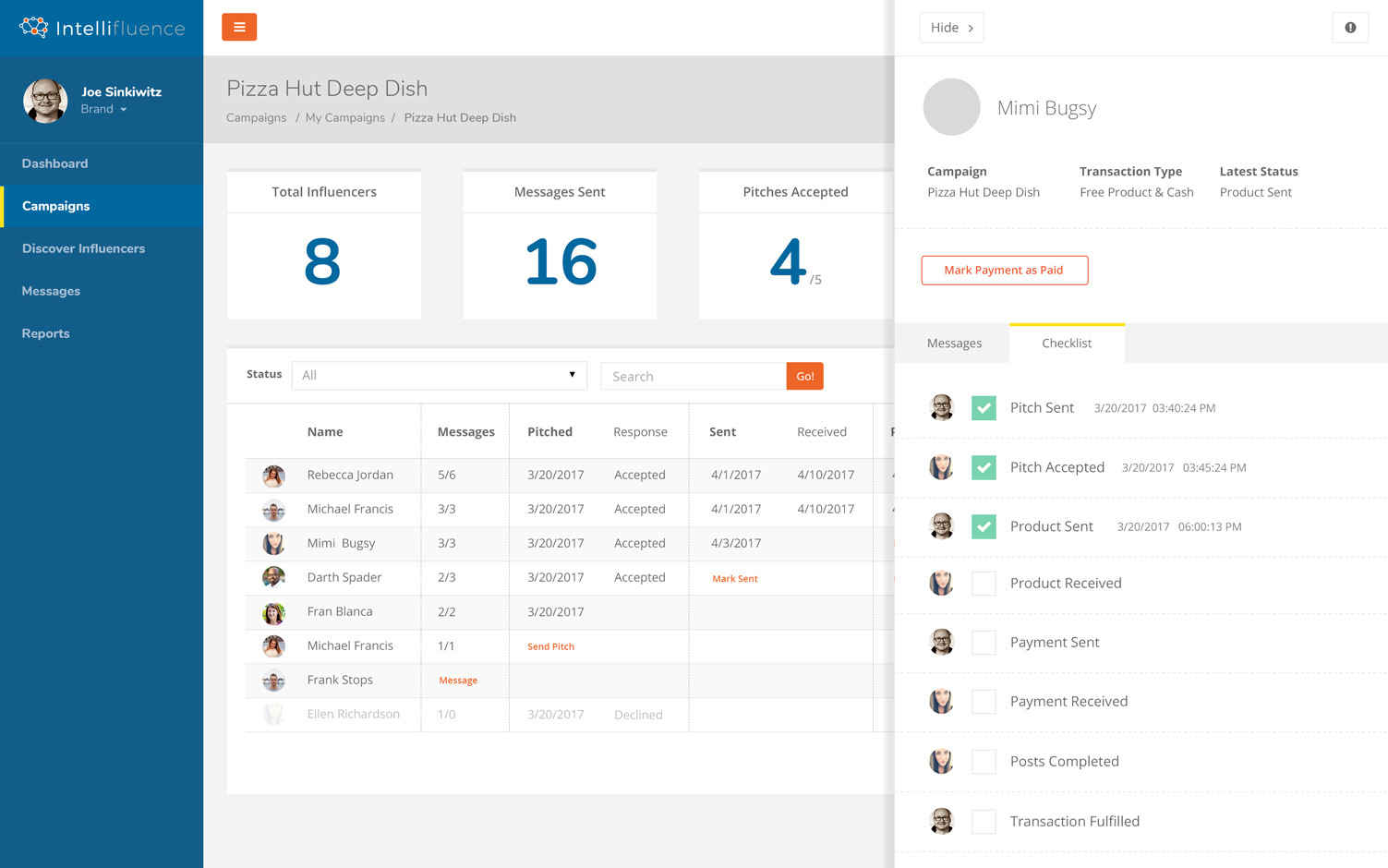Click the Received column header
The height and width of the screenshot is (868, 1388).
click(822, 431)
